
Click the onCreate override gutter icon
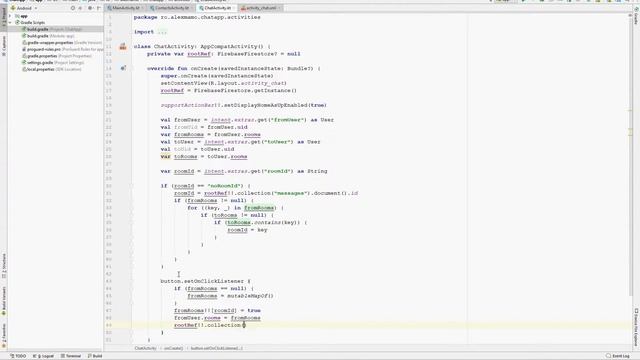point(123,68)
